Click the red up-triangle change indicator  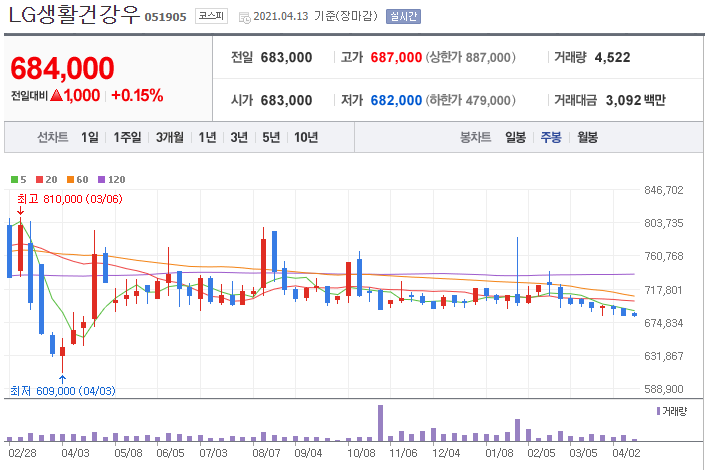tap(57, 95)
